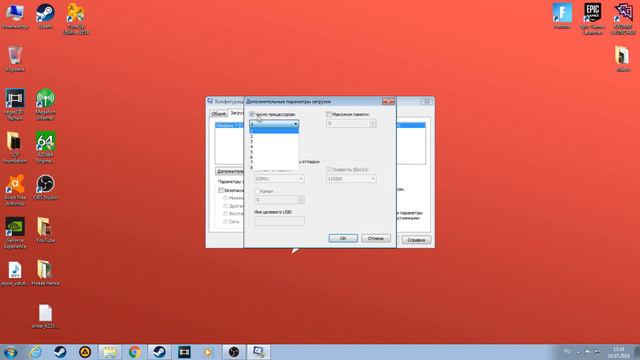Open the Windows Start menu
This screenshot has width=640, height=360.
click(10, 352)
